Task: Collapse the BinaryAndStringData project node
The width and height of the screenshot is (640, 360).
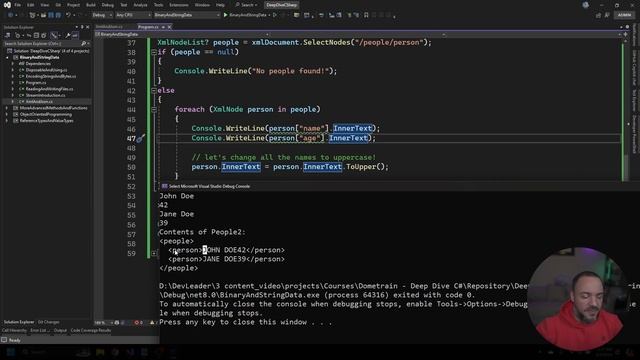Action: [7, 58]
